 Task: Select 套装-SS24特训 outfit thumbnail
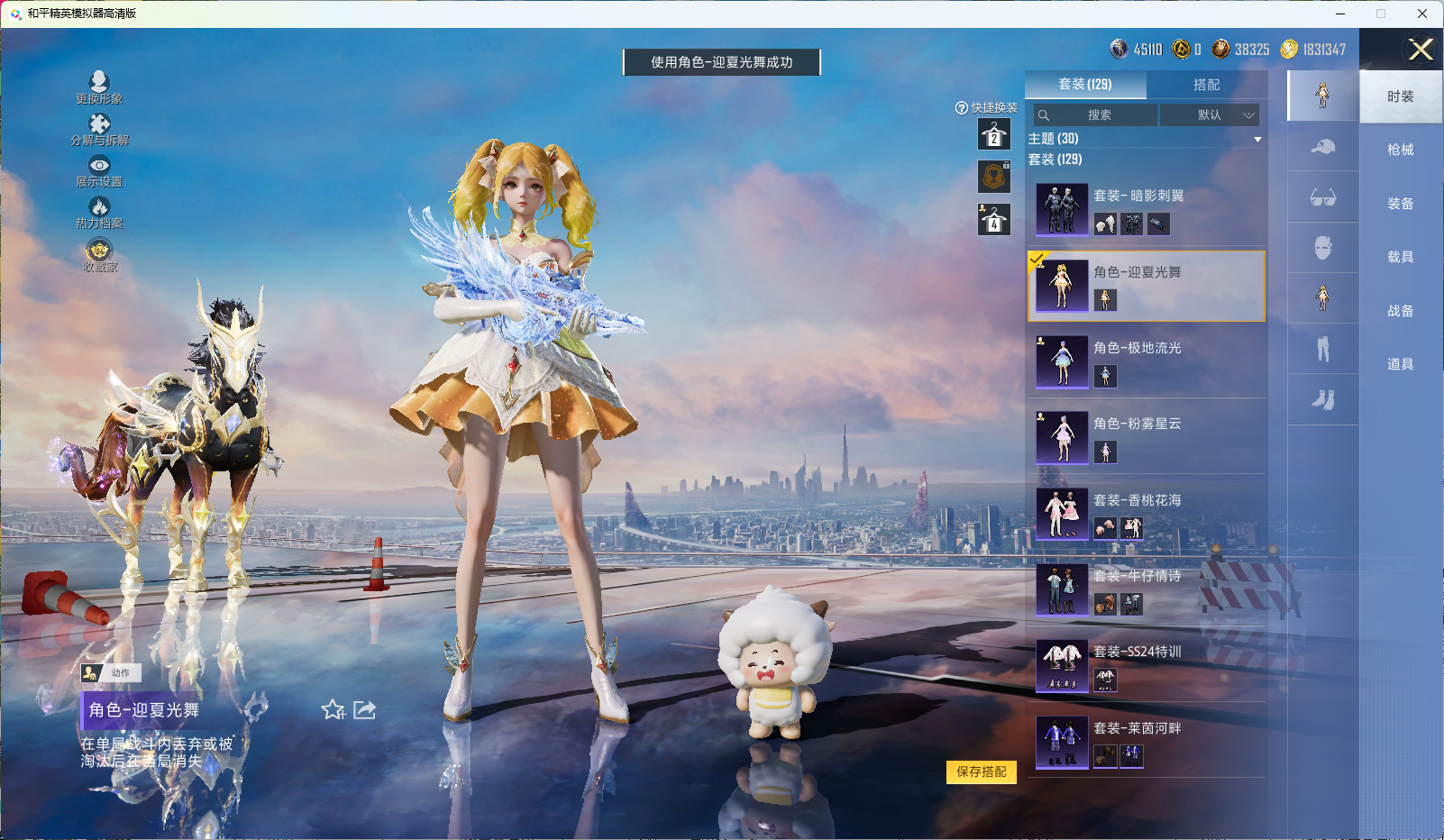[1062, 665]
